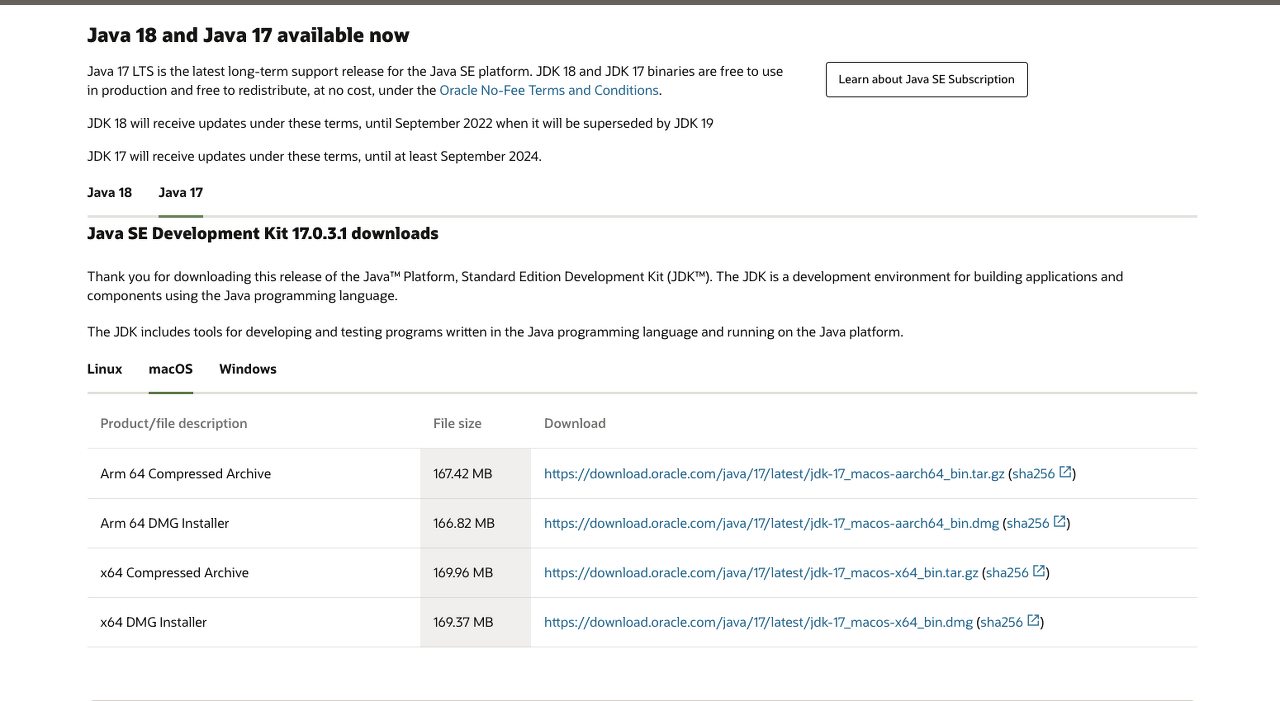Open Oracle No-Fee Terms and Conditions link
The width and height of the screenshot is (1280, 701).
pyautogui.click(x=549, y=90)
